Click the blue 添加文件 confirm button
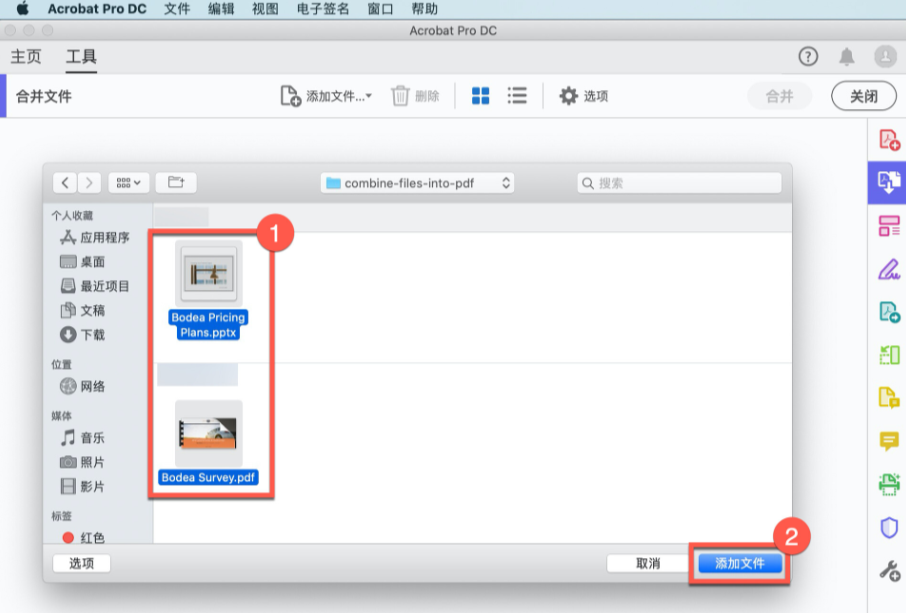The height and width of the screenshot is (613, 906). click(x=739, y=563)
